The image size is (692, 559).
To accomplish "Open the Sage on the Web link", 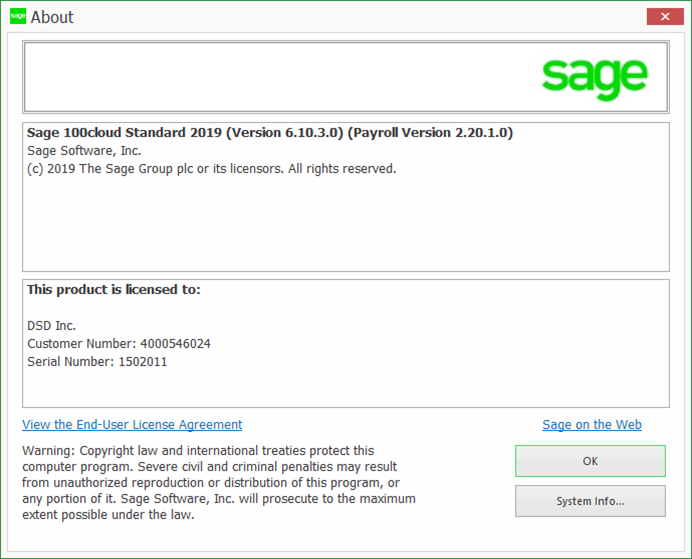I will pyautogui.click(x=592, y=424).
